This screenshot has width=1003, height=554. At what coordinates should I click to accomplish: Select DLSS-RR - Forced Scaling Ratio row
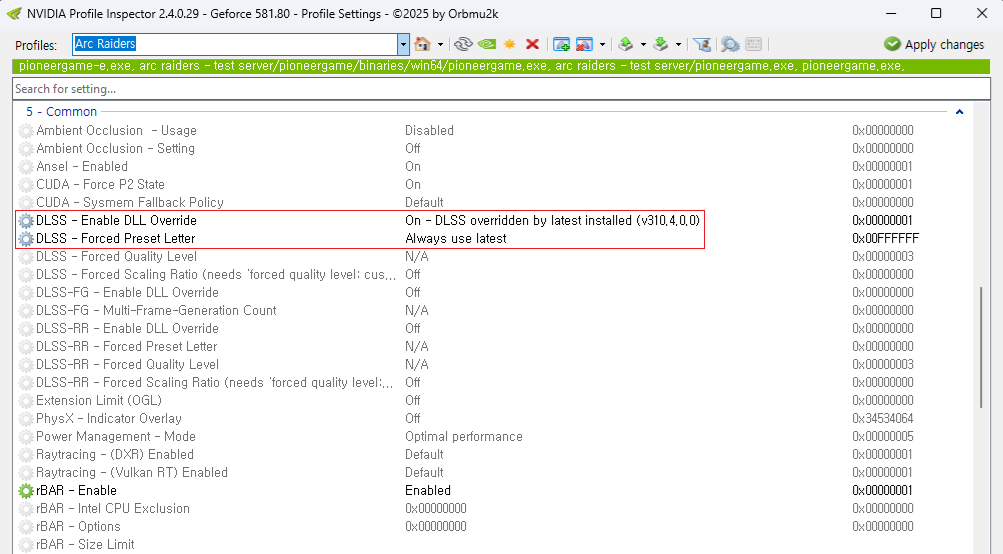pyautogui.click(x=493, y=383)
